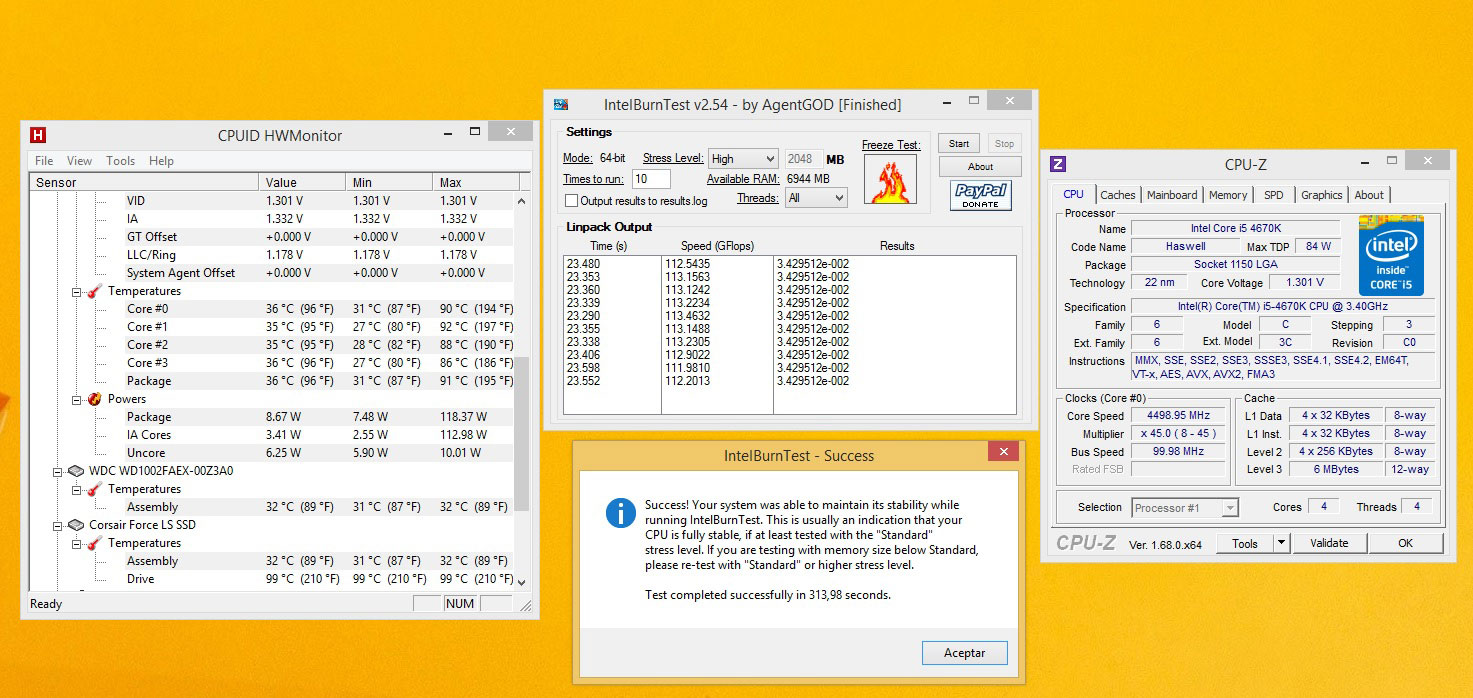Click thermometer icon under Corsair Force SSD
Screen dimensions: 1473x698
coord(95,543)
